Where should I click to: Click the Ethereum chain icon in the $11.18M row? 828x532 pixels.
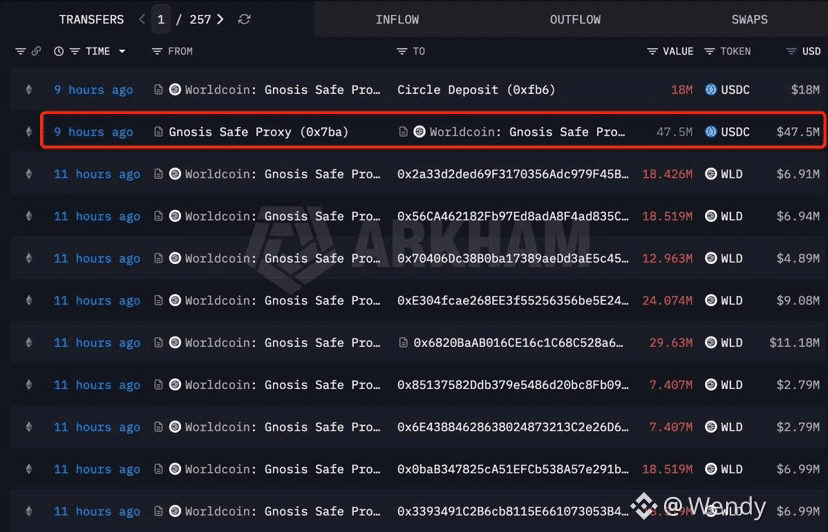29,343
